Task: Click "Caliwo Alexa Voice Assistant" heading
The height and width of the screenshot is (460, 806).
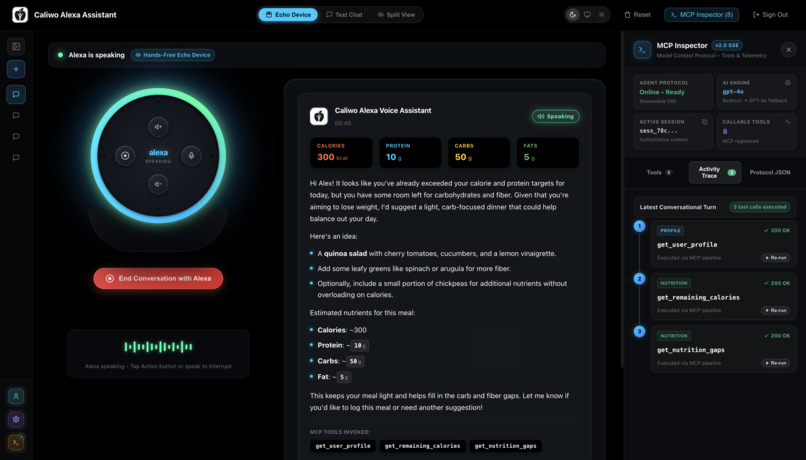Action: [383, 111]
